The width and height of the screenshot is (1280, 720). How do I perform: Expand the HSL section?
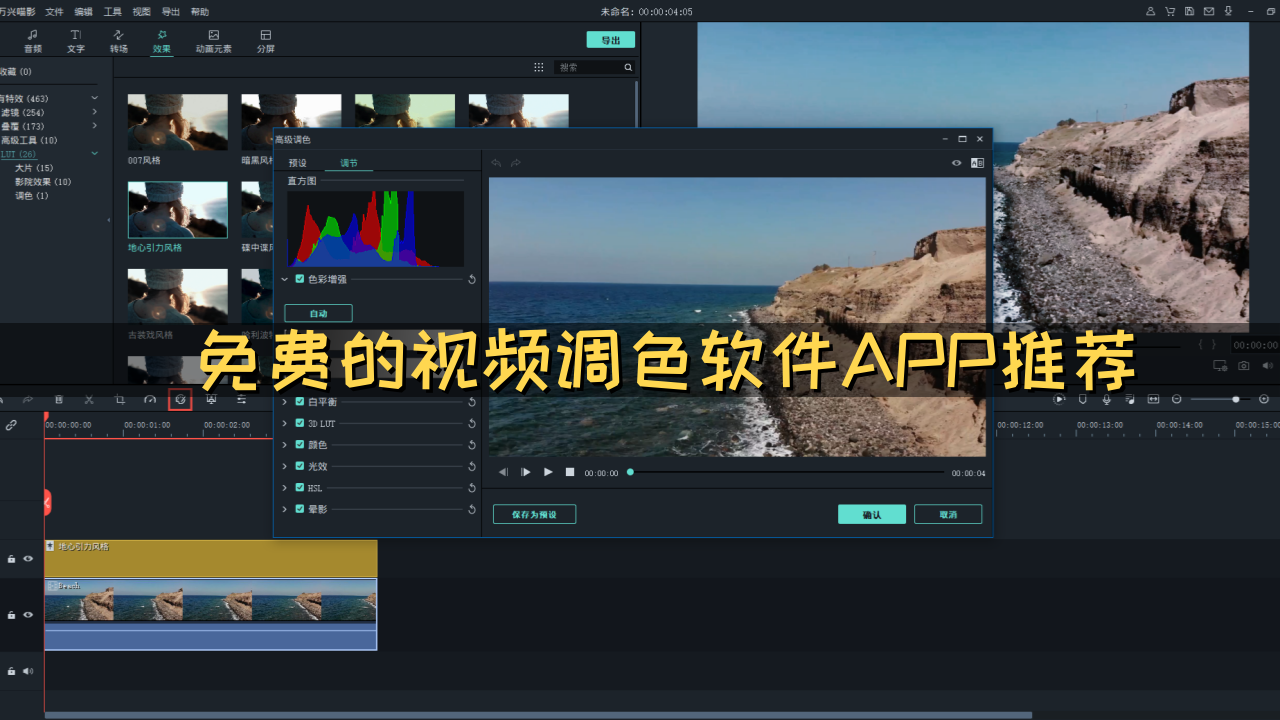[x=285, y=488]
